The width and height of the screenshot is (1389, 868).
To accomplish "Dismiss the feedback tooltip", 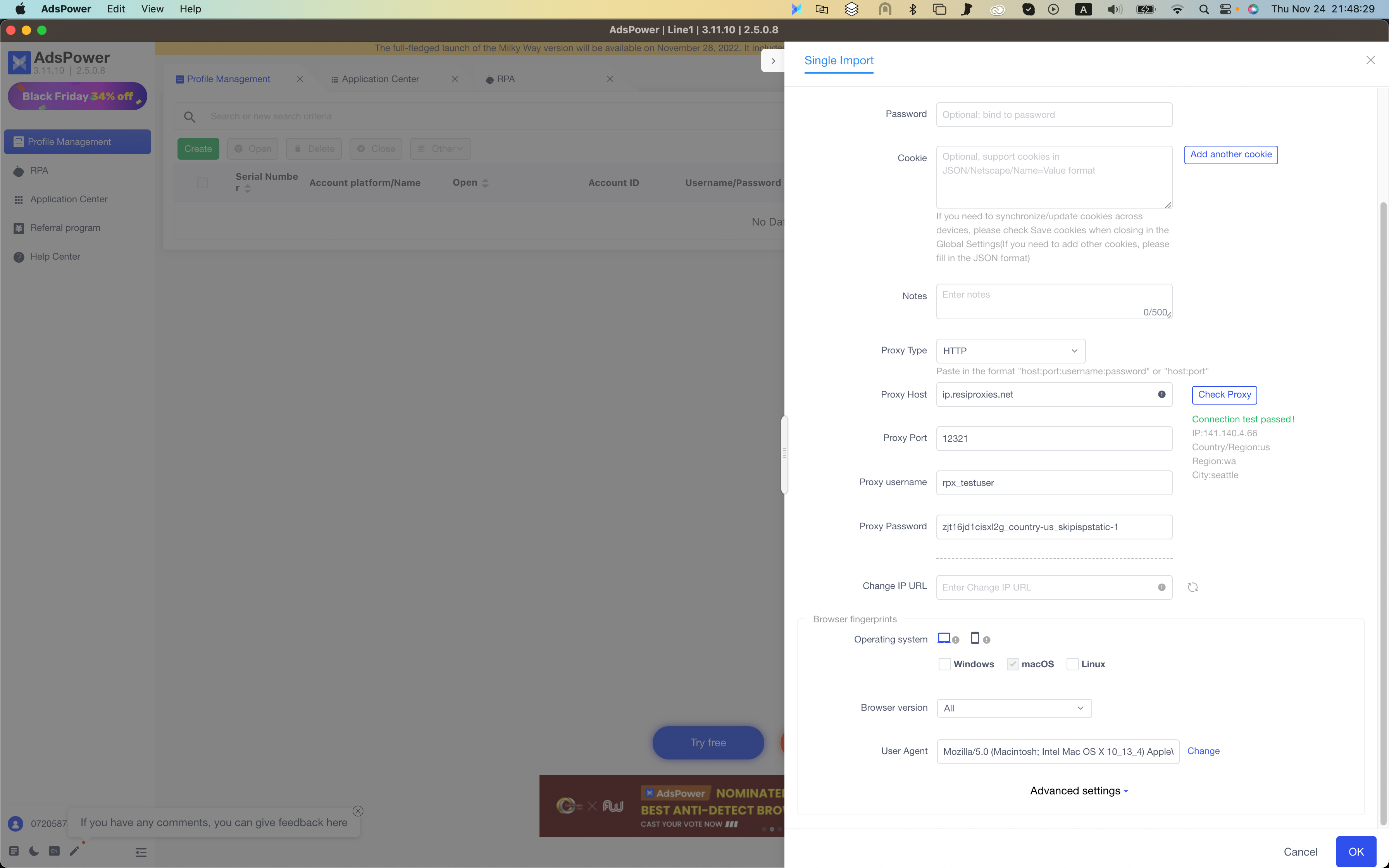I will pos(358,811).
